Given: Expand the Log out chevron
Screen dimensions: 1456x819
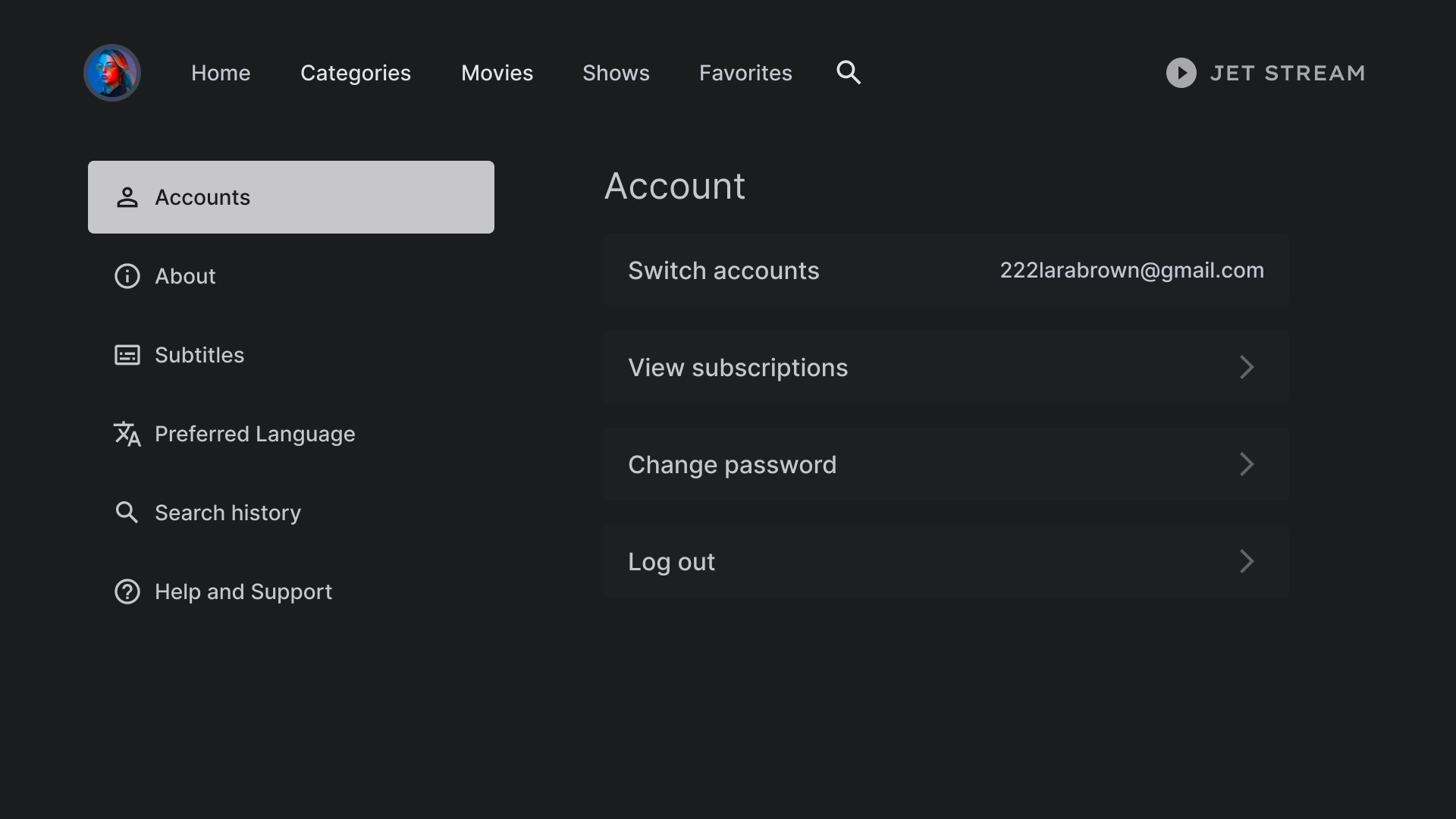Looking at the screenshot, I should pos(1247,561).
